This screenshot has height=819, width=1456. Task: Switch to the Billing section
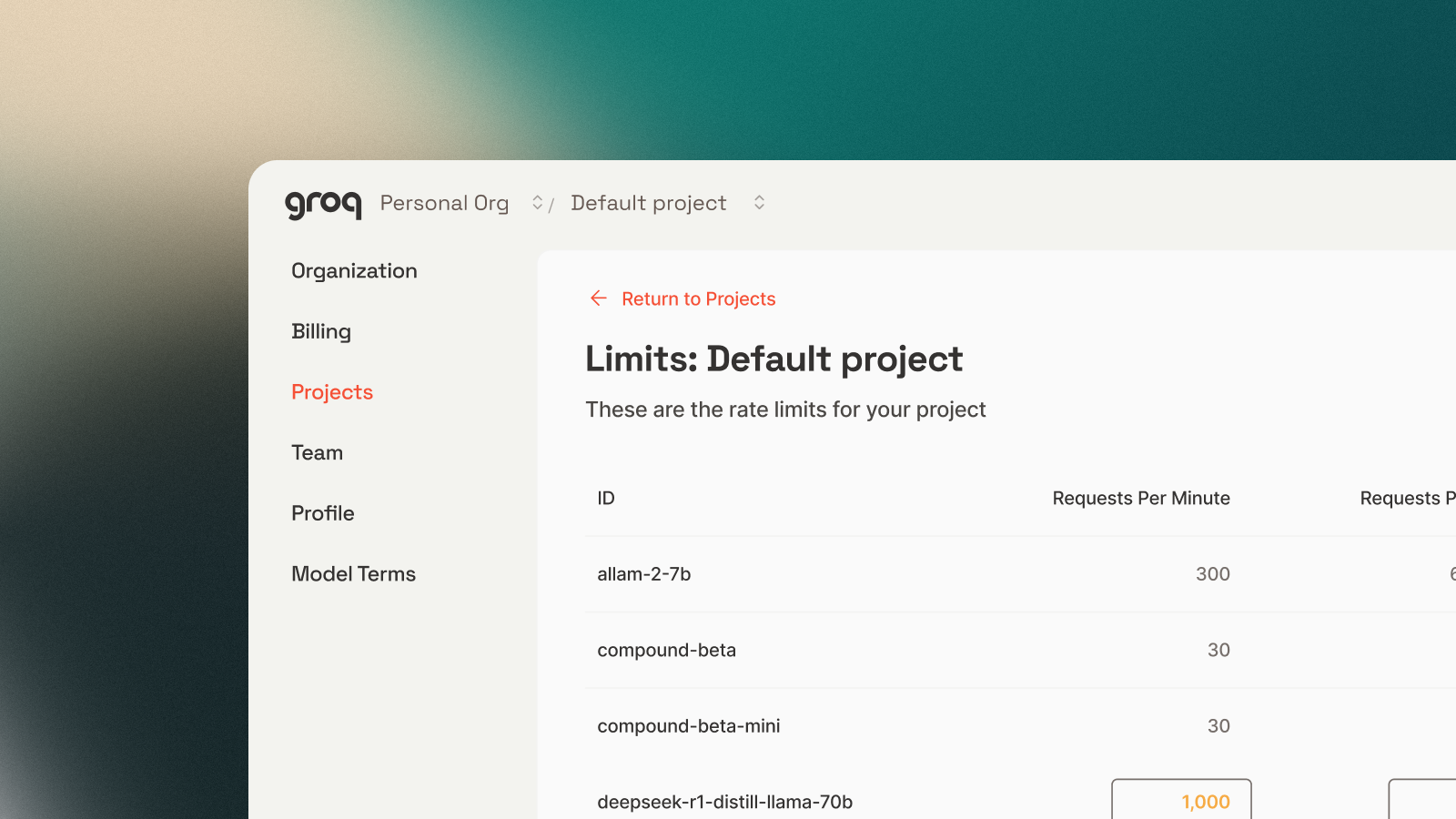tap(320, 331)
